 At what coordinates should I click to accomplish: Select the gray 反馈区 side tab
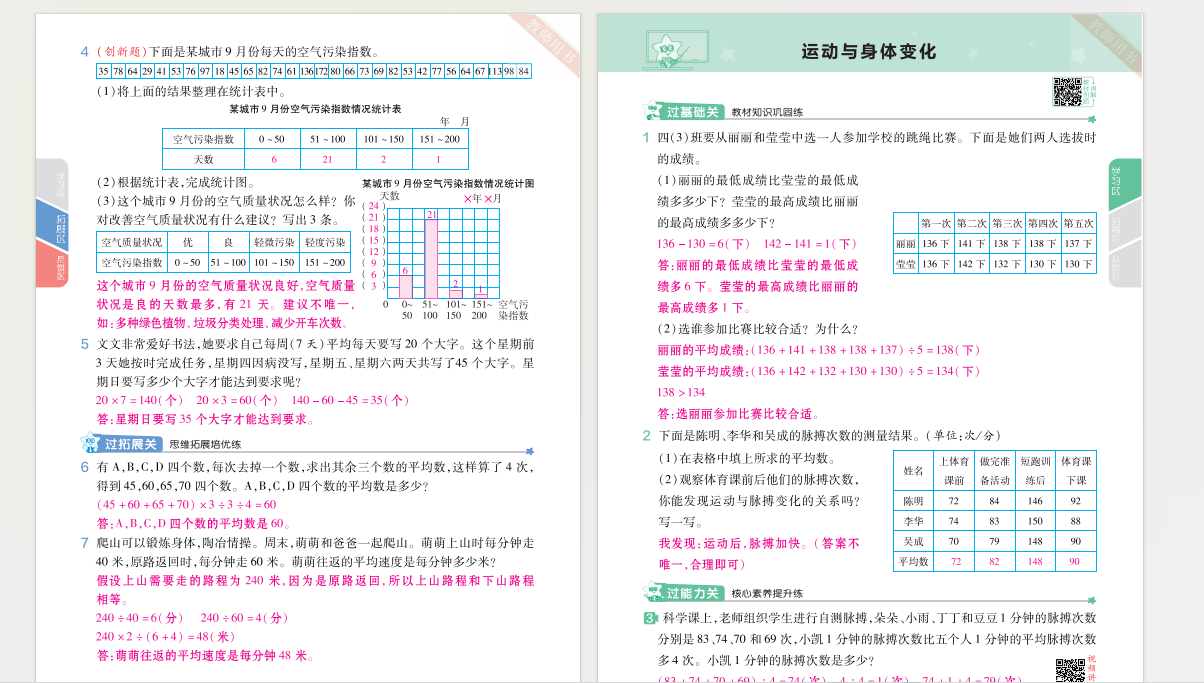[x=1125, y=265]
